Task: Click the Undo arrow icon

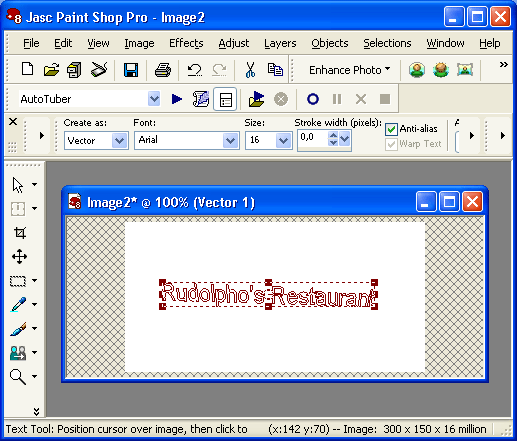Action: 195,70
